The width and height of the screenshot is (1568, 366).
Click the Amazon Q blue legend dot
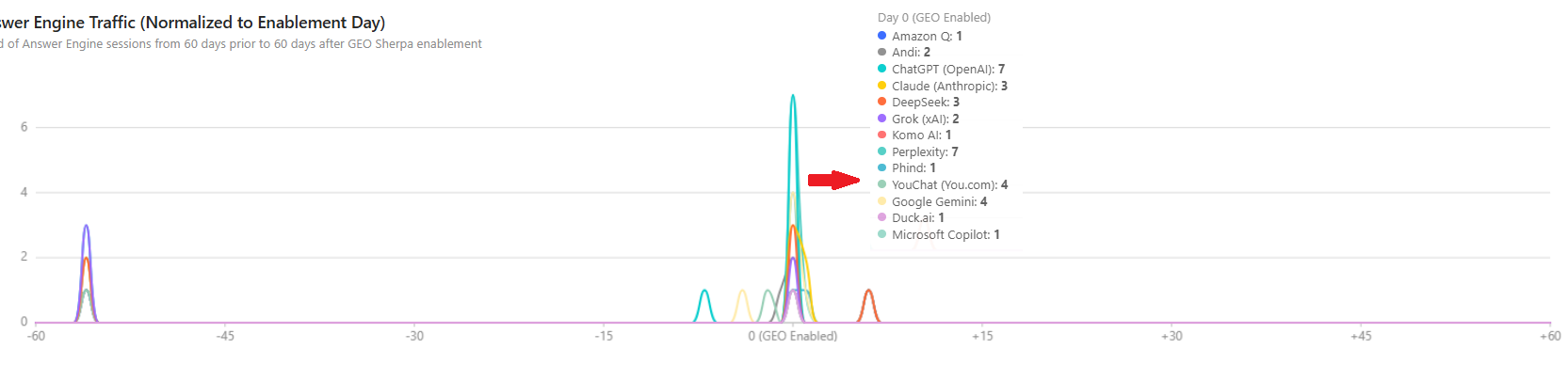click(881, 36)
